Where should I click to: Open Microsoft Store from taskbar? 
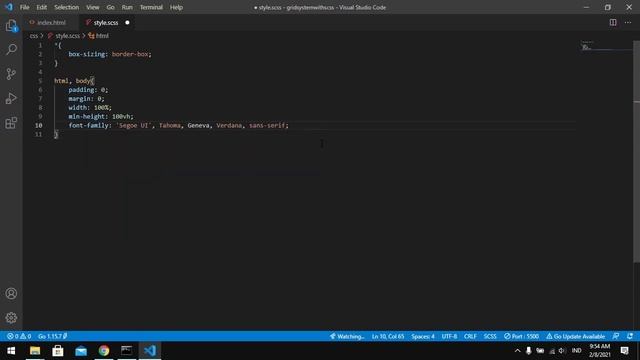click(x=58, y=351)
